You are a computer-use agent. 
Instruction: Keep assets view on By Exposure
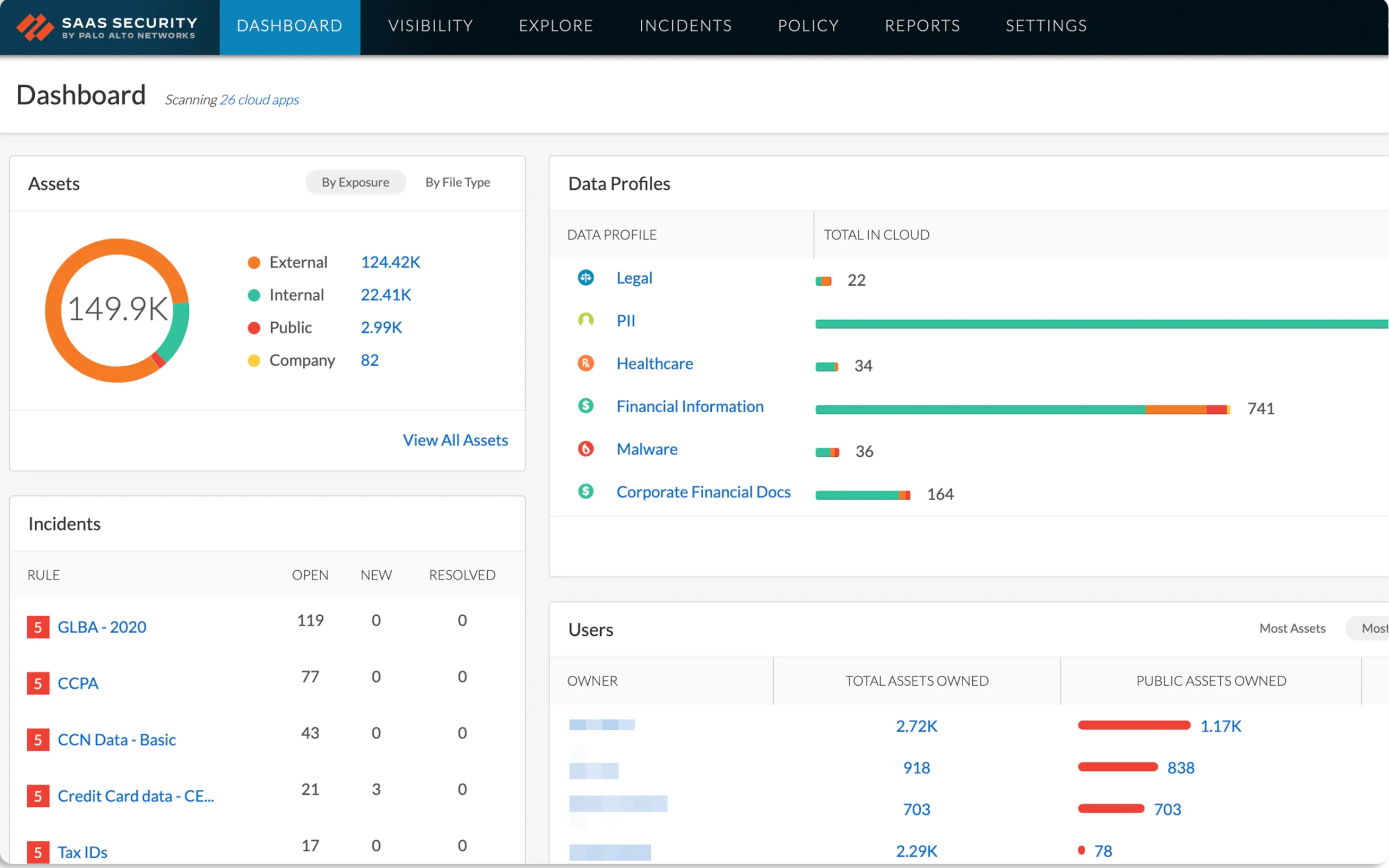tap(356, 182)
